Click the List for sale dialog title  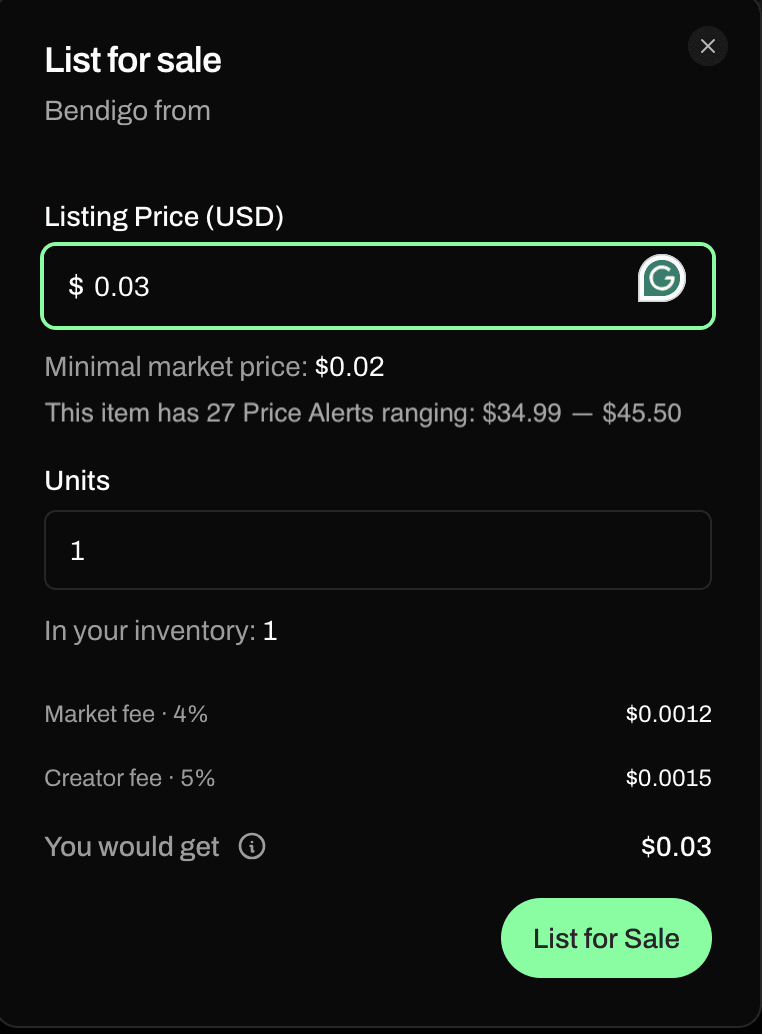(x=133, y=60)
